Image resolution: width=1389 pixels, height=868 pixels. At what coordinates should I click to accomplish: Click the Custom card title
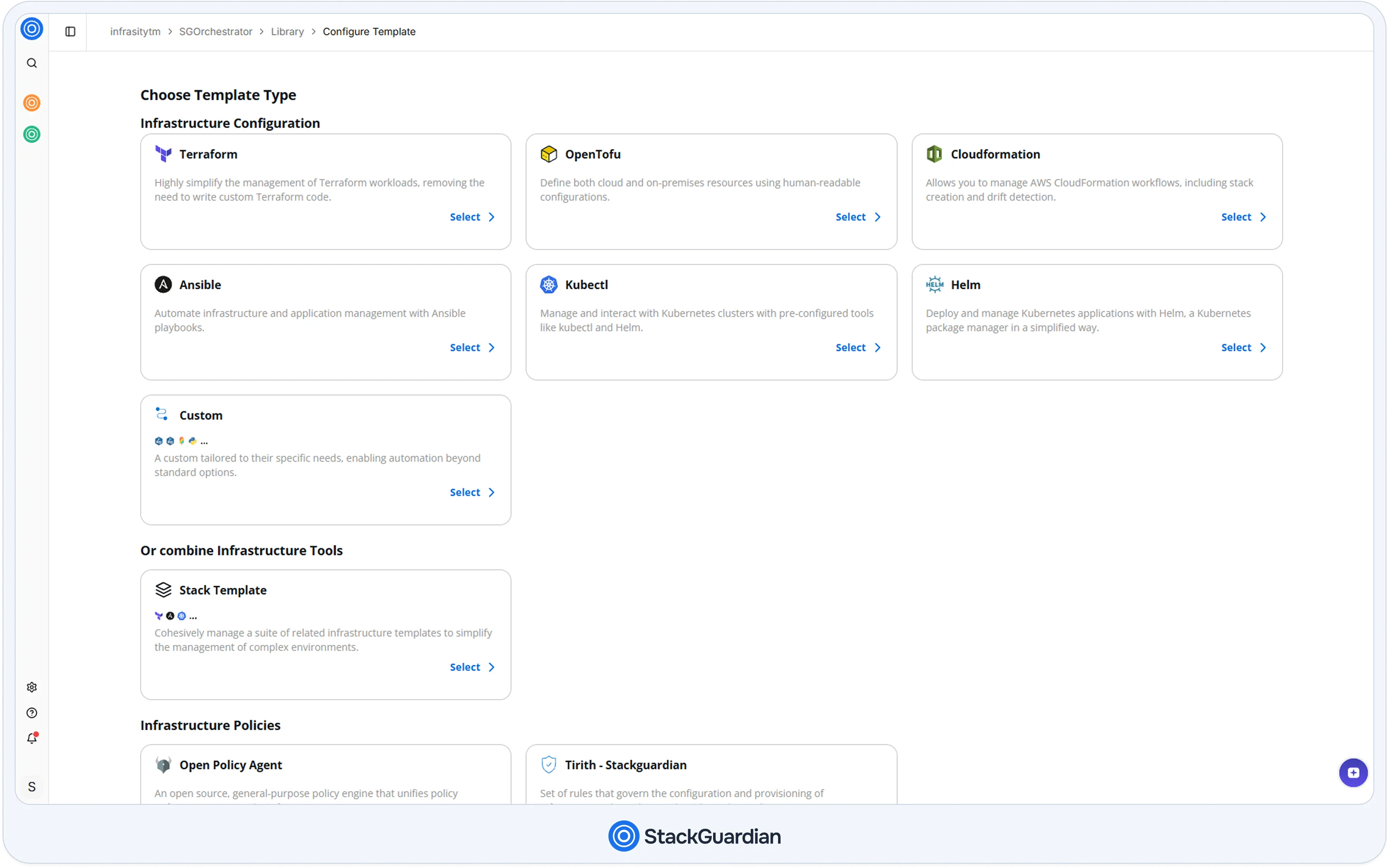tap(200, 416)
